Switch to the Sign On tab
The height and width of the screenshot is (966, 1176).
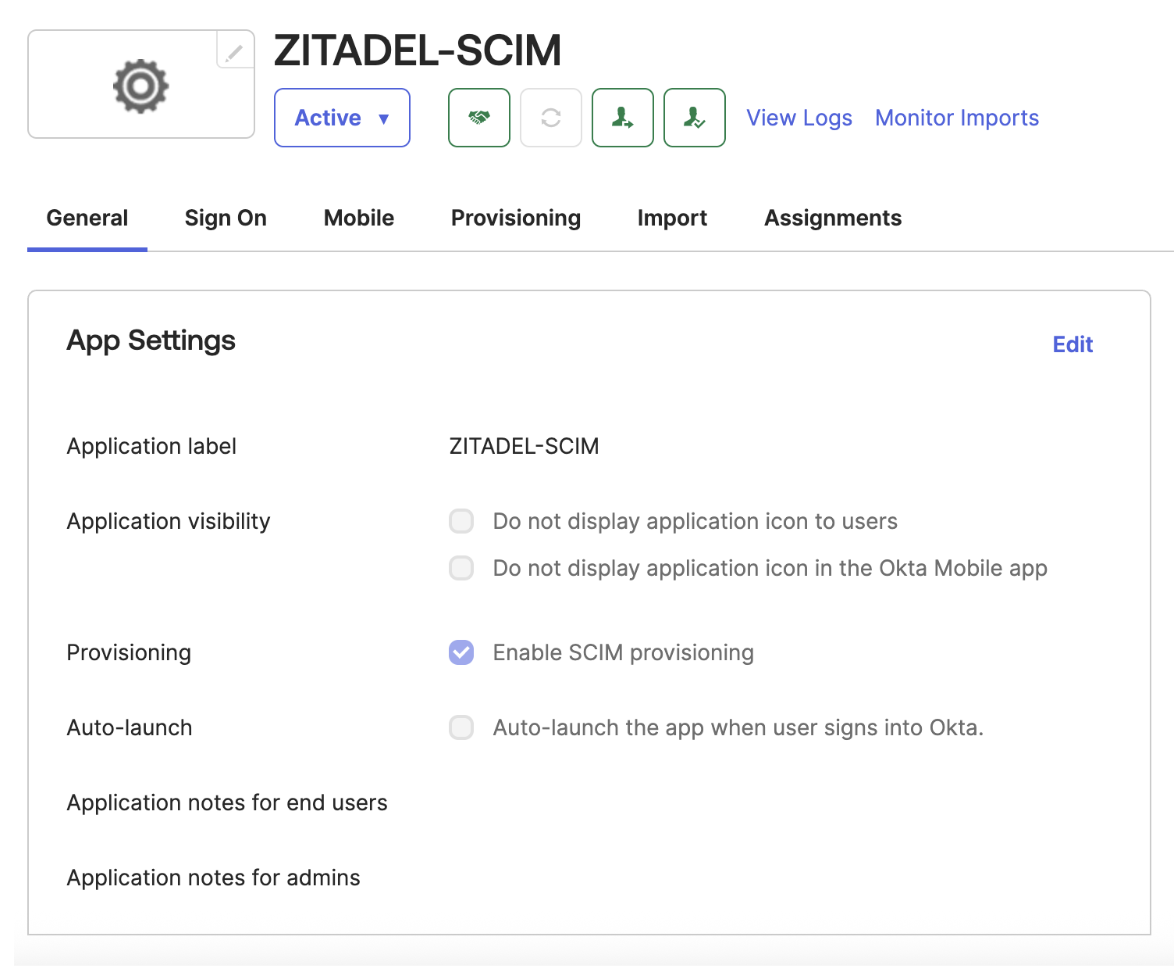tap(226, 218)
